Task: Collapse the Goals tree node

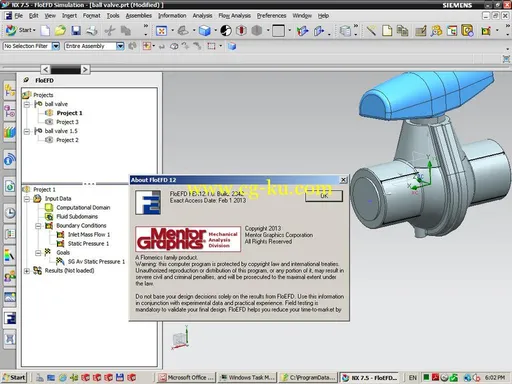Action: (38, 253)
